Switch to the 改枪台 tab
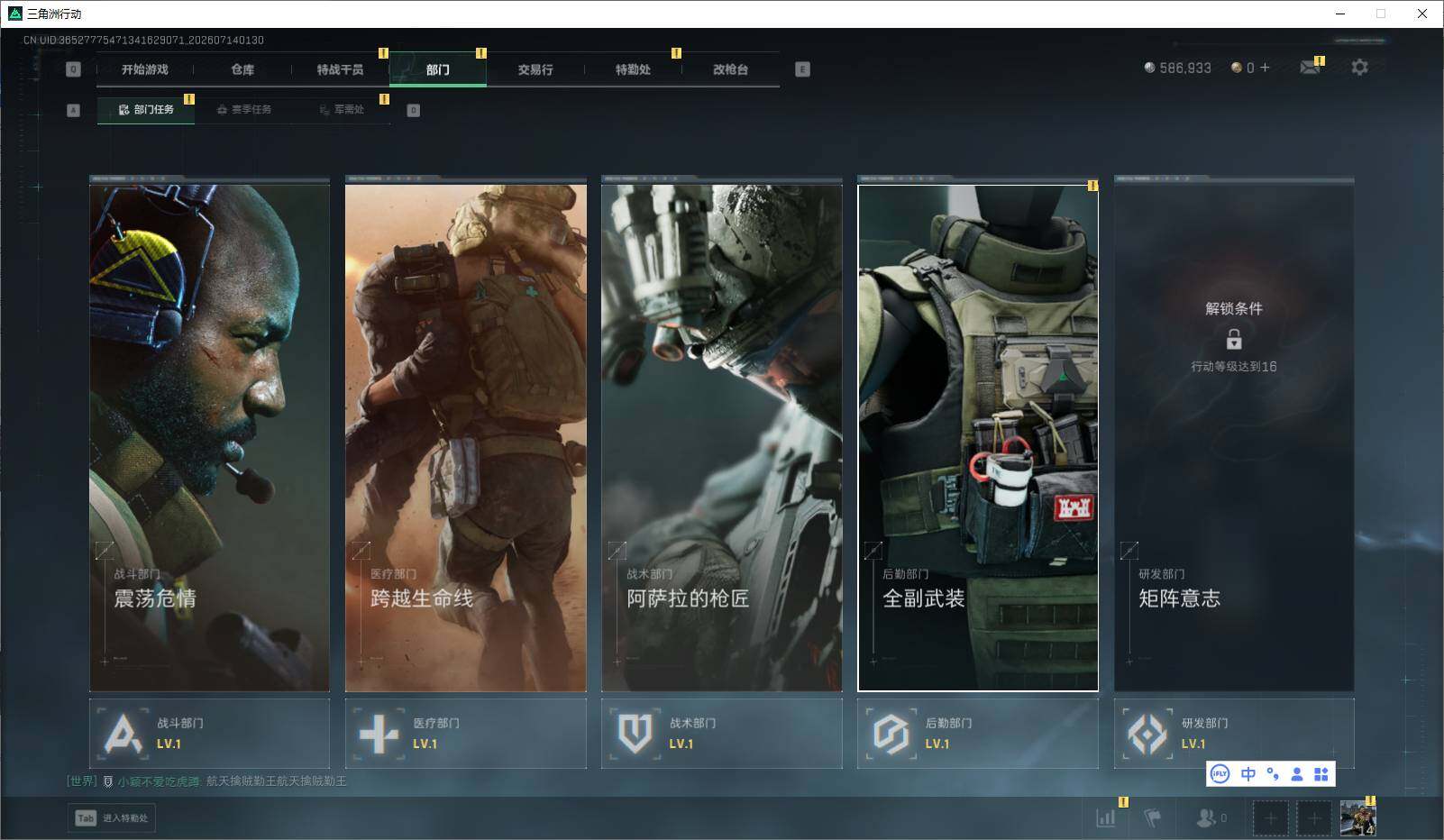Viewport: 1444px width, 840px height. pos(730,69)
